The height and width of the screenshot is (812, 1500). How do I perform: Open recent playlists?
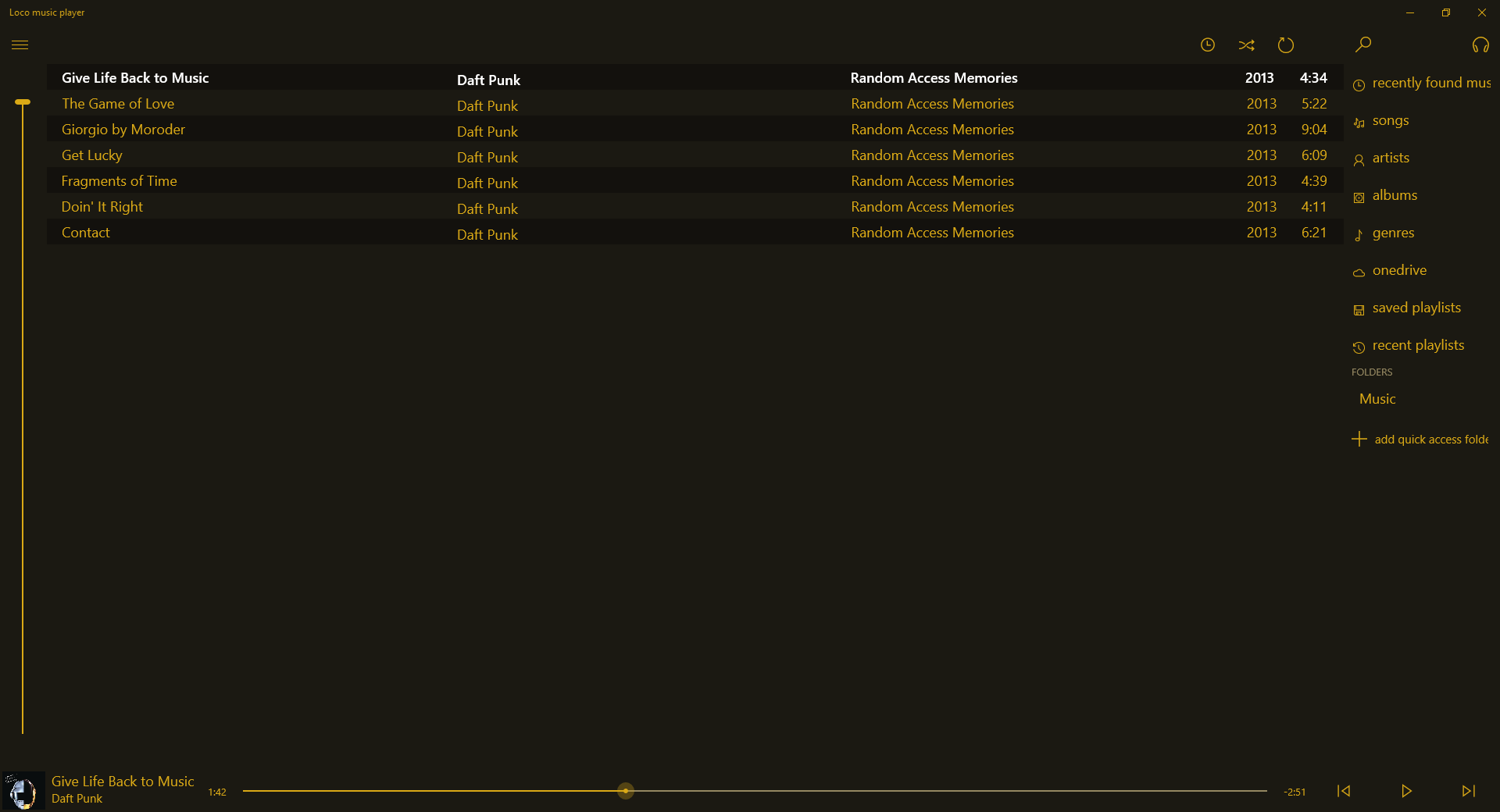point(1418,344)
